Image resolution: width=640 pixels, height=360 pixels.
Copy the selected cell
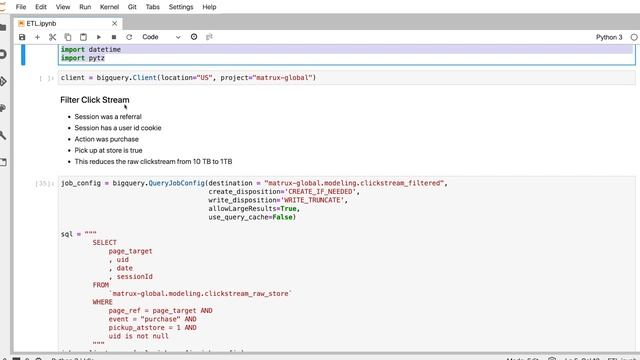[x=68, y=37]
